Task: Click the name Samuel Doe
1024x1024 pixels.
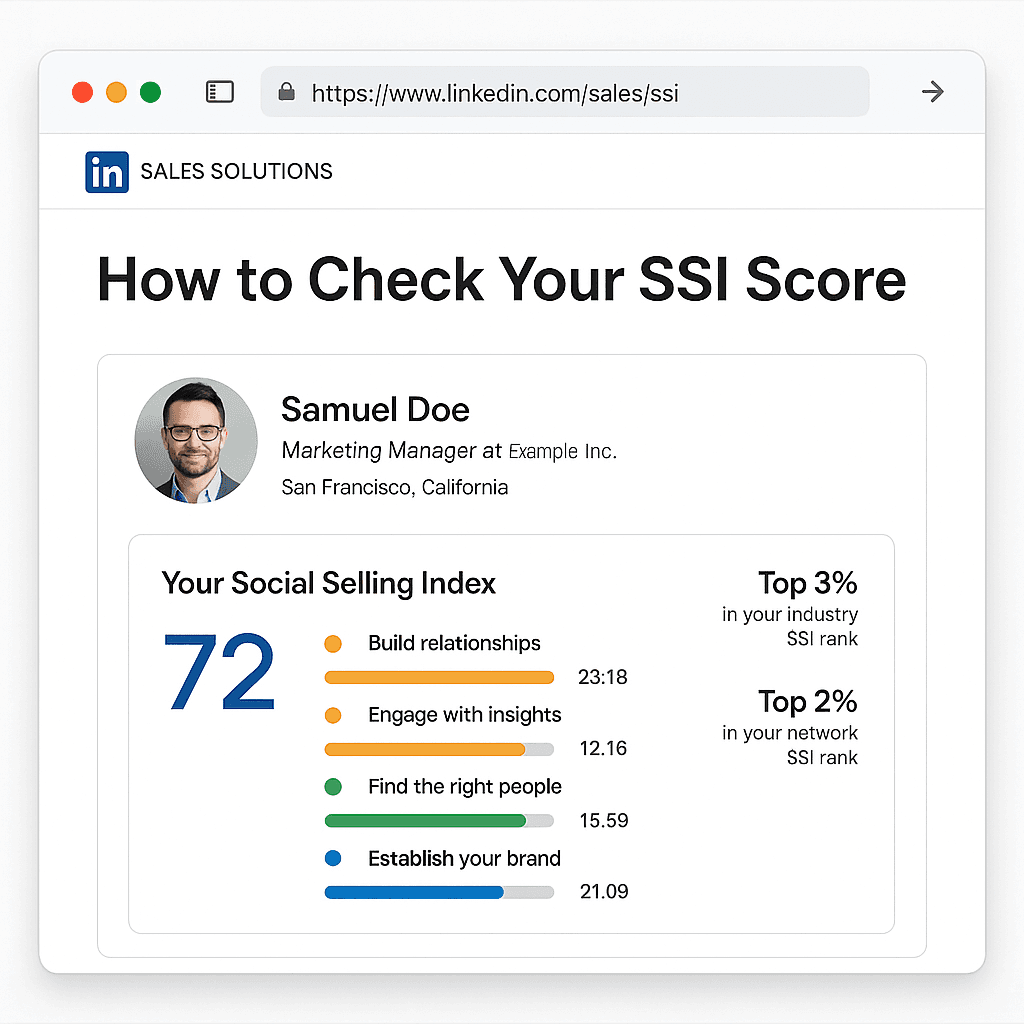Action: coord(376,410)
